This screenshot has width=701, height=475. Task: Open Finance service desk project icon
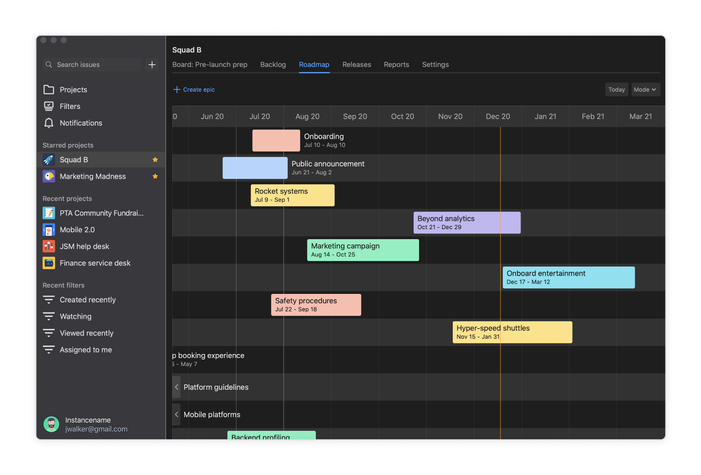coord(49,263)
